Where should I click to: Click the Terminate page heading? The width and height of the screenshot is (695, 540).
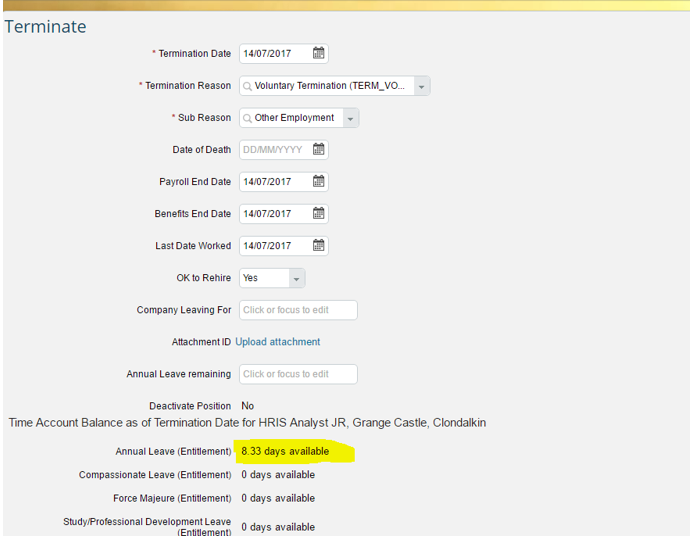tap(46, 27)
